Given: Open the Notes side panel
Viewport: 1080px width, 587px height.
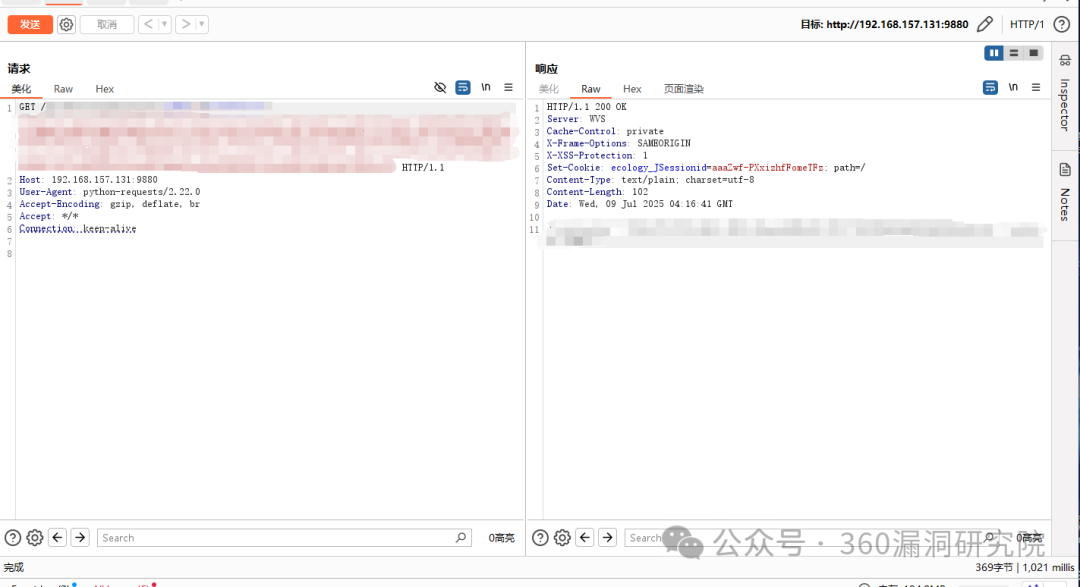Looking at the screenshot, I should [x=1065, y=190].
